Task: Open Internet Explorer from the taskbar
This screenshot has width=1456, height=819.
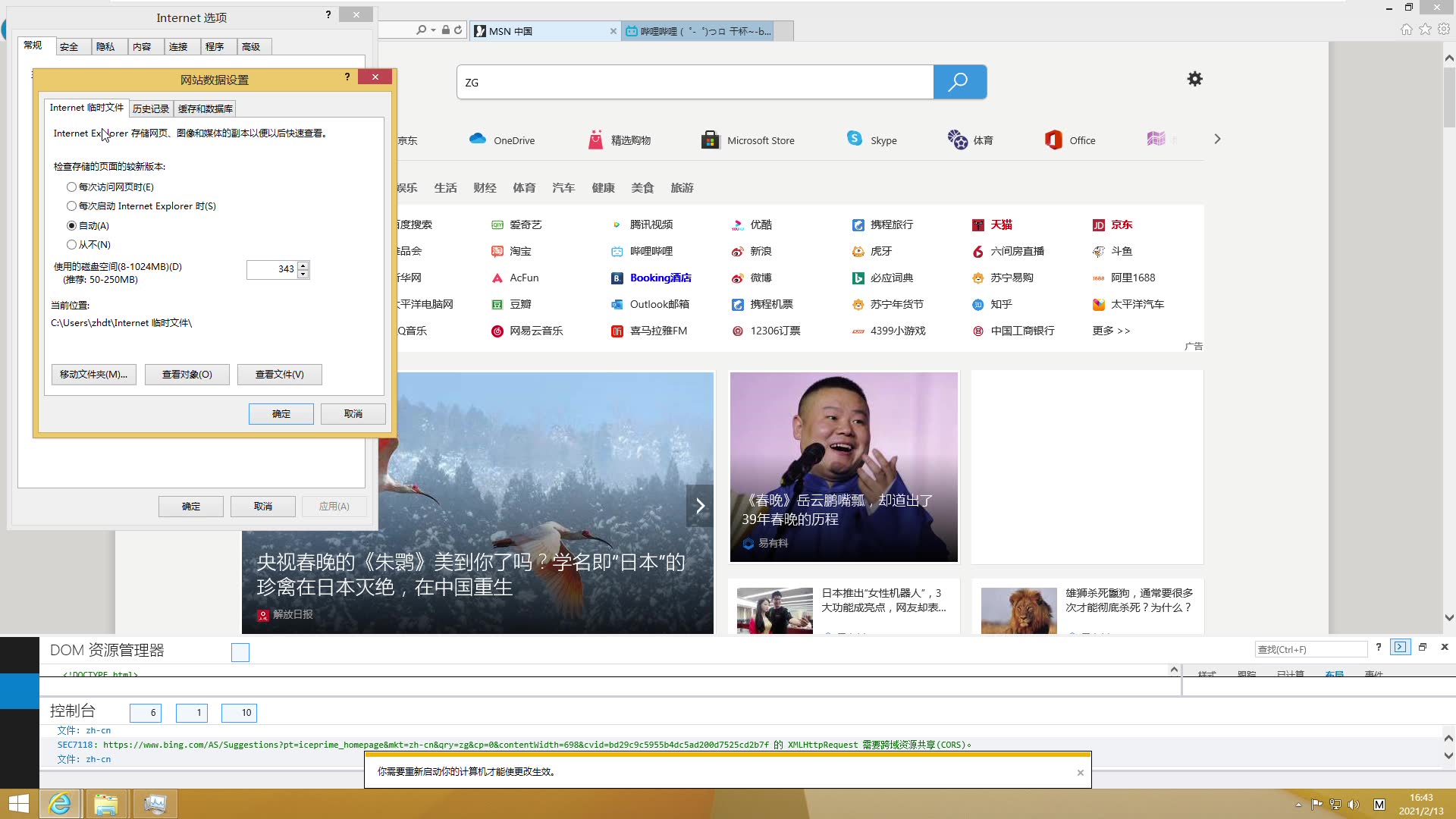Action: [60, 804]
